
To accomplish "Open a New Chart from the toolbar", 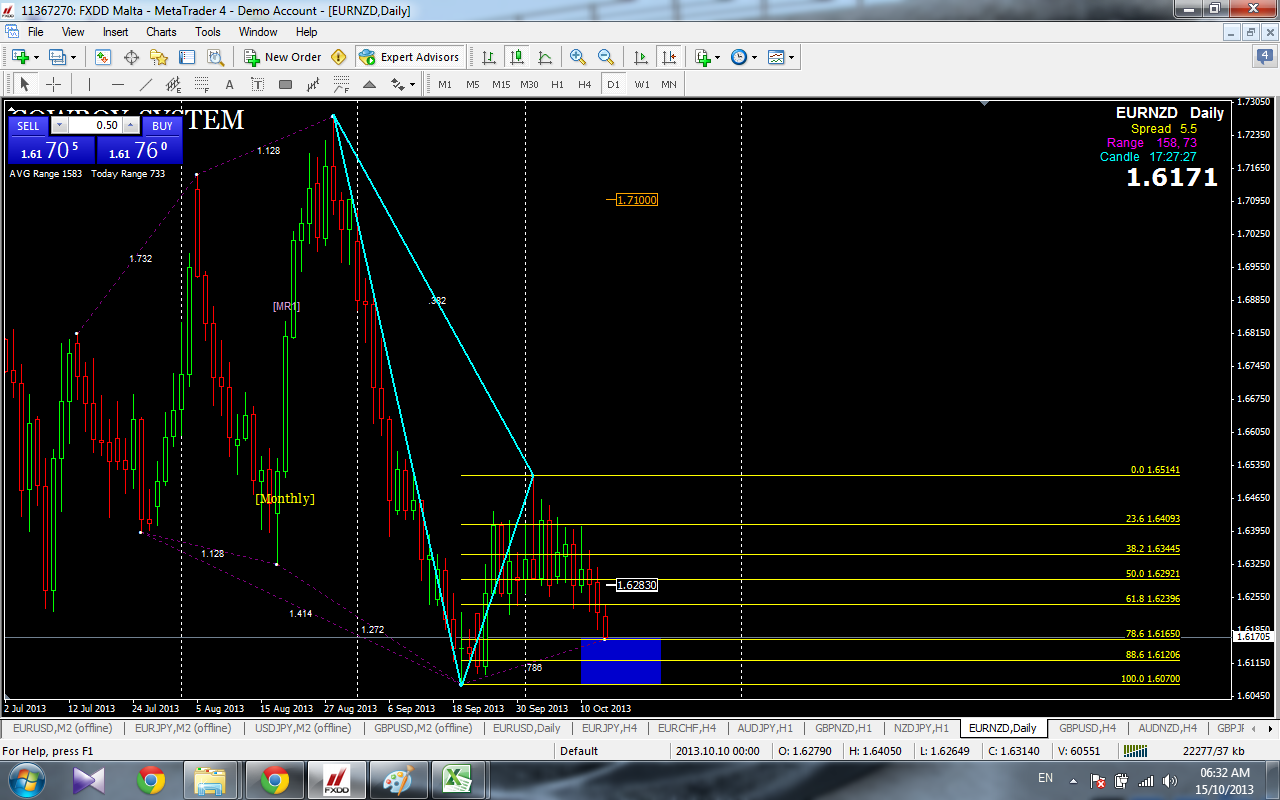I will tap(19, 57).
